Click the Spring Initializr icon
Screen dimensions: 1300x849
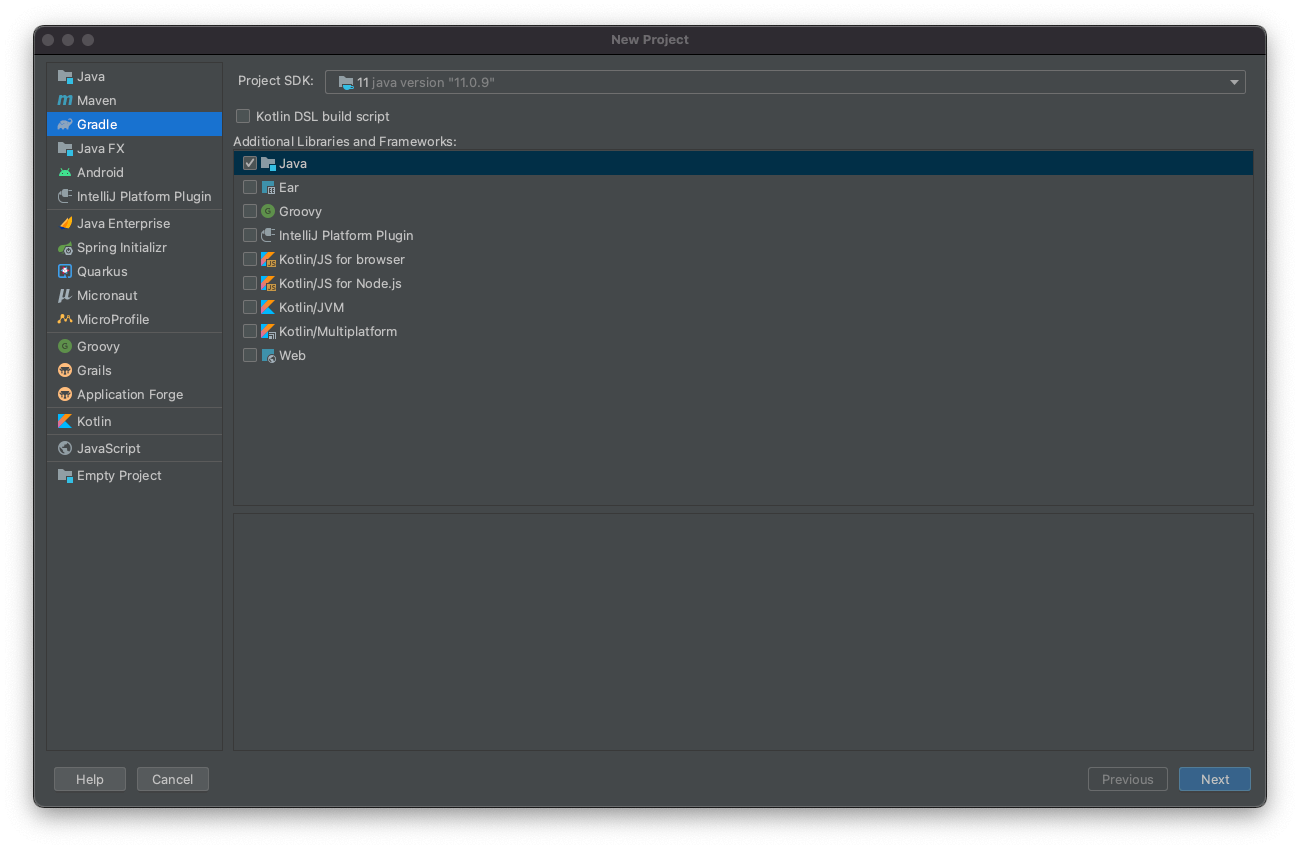pyautogui.click(x=65, y=247)
